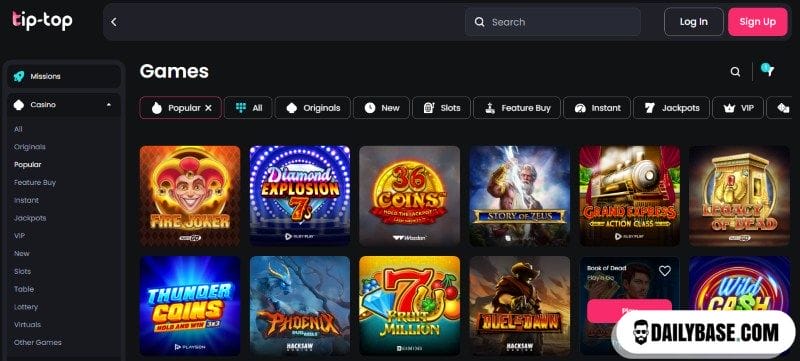Open Lottery in the sidebar list
This screenshot has height=361, width=800.
(x=26, y=307)
